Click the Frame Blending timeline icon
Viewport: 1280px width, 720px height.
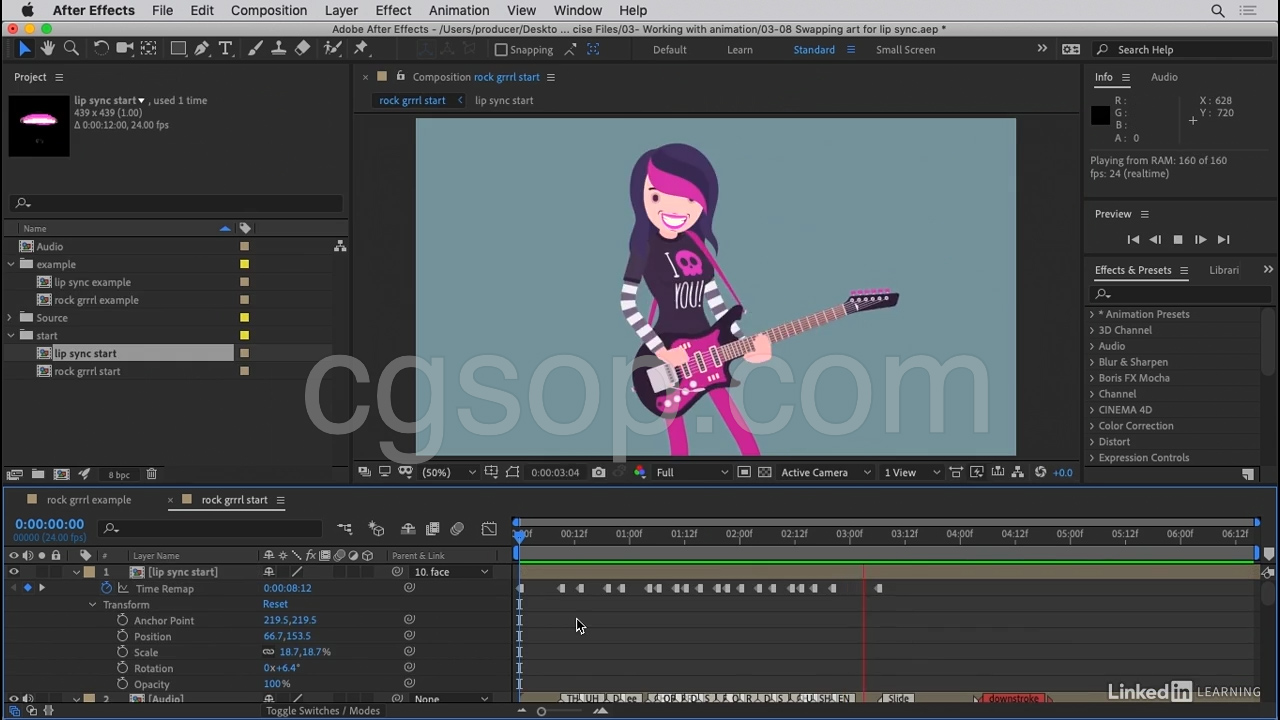(x=433, y=529)
